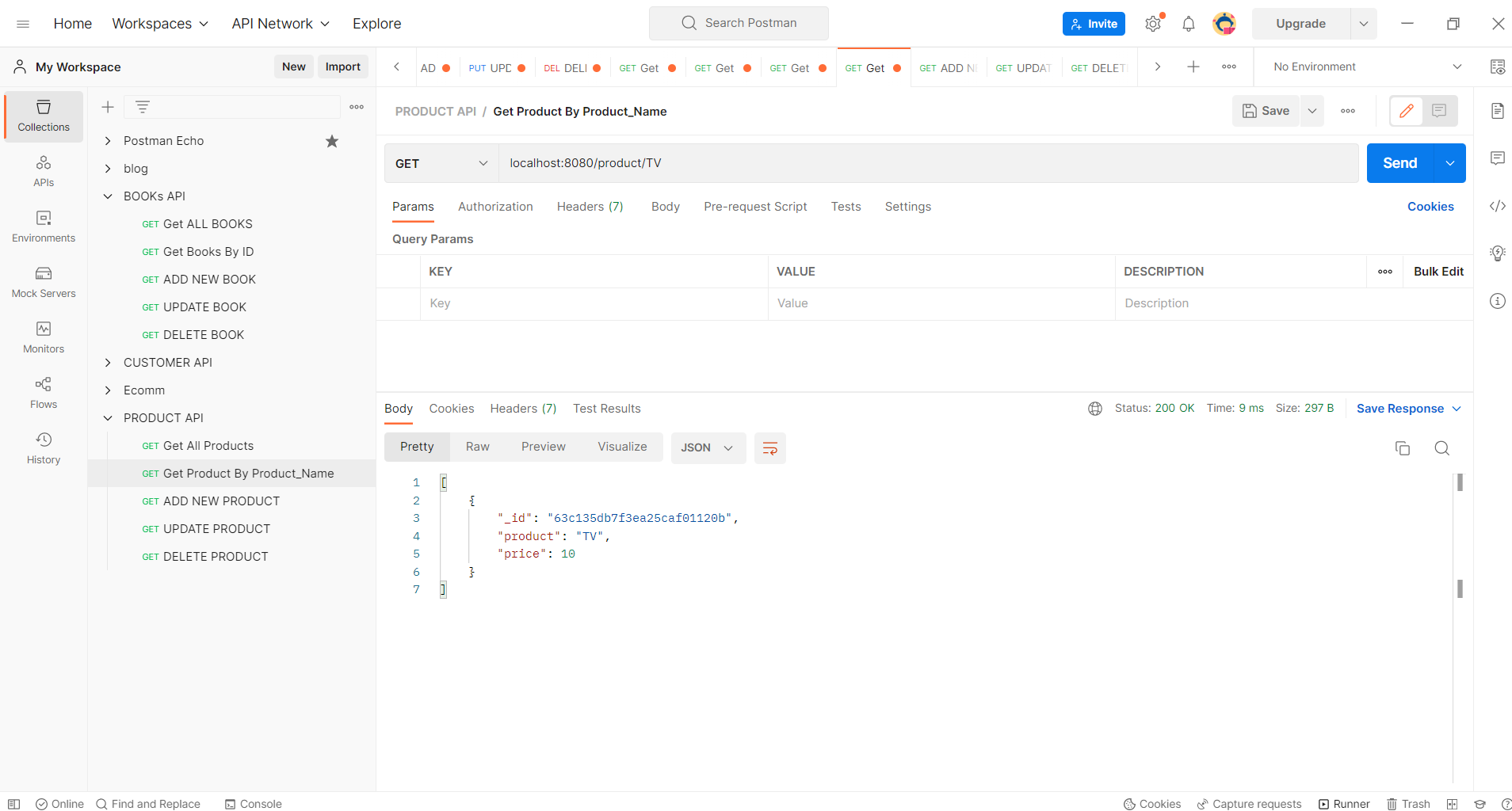The image size is (1512, 811).
Task: Open the request History panel
Action: [44, 447]
